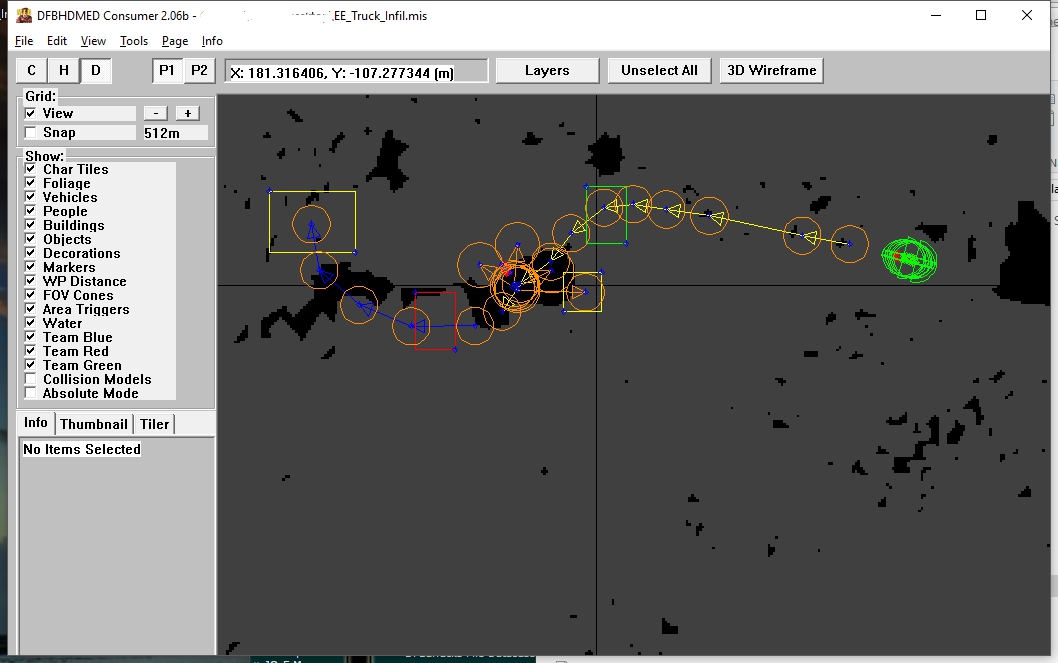This screenshot has width=1058, height=663.
Task: Open the Layers dialog
Action: (x=547, y=71)
